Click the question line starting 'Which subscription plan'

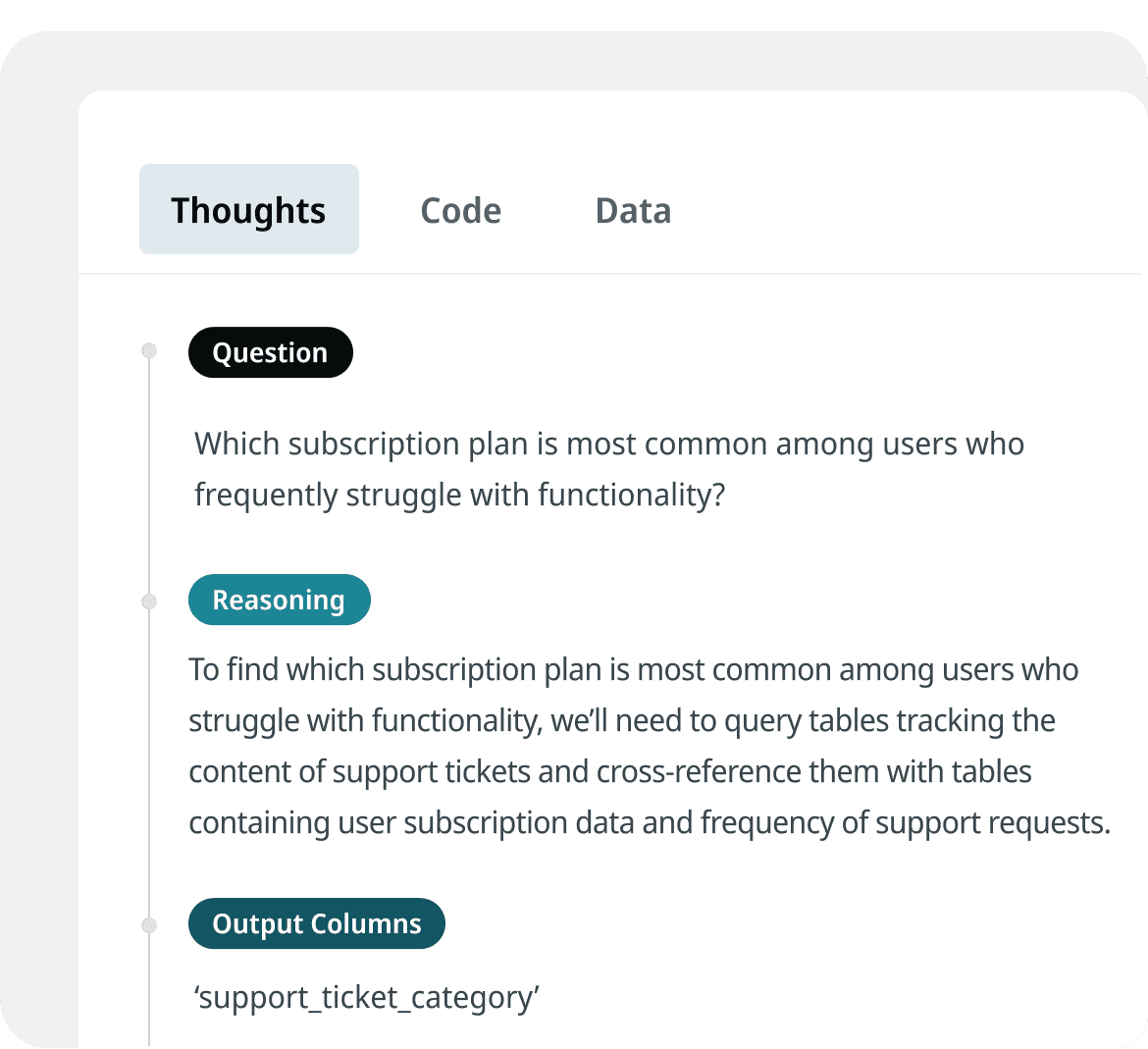[608, 444]
